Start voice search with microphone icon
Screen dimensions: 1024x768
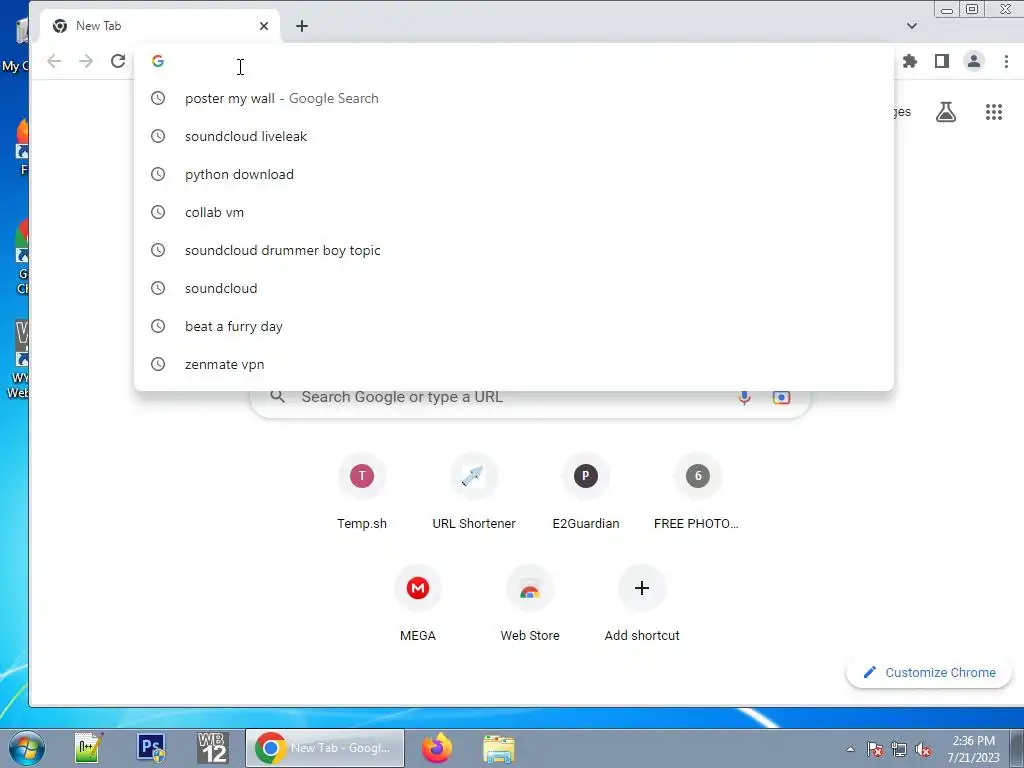744,397
